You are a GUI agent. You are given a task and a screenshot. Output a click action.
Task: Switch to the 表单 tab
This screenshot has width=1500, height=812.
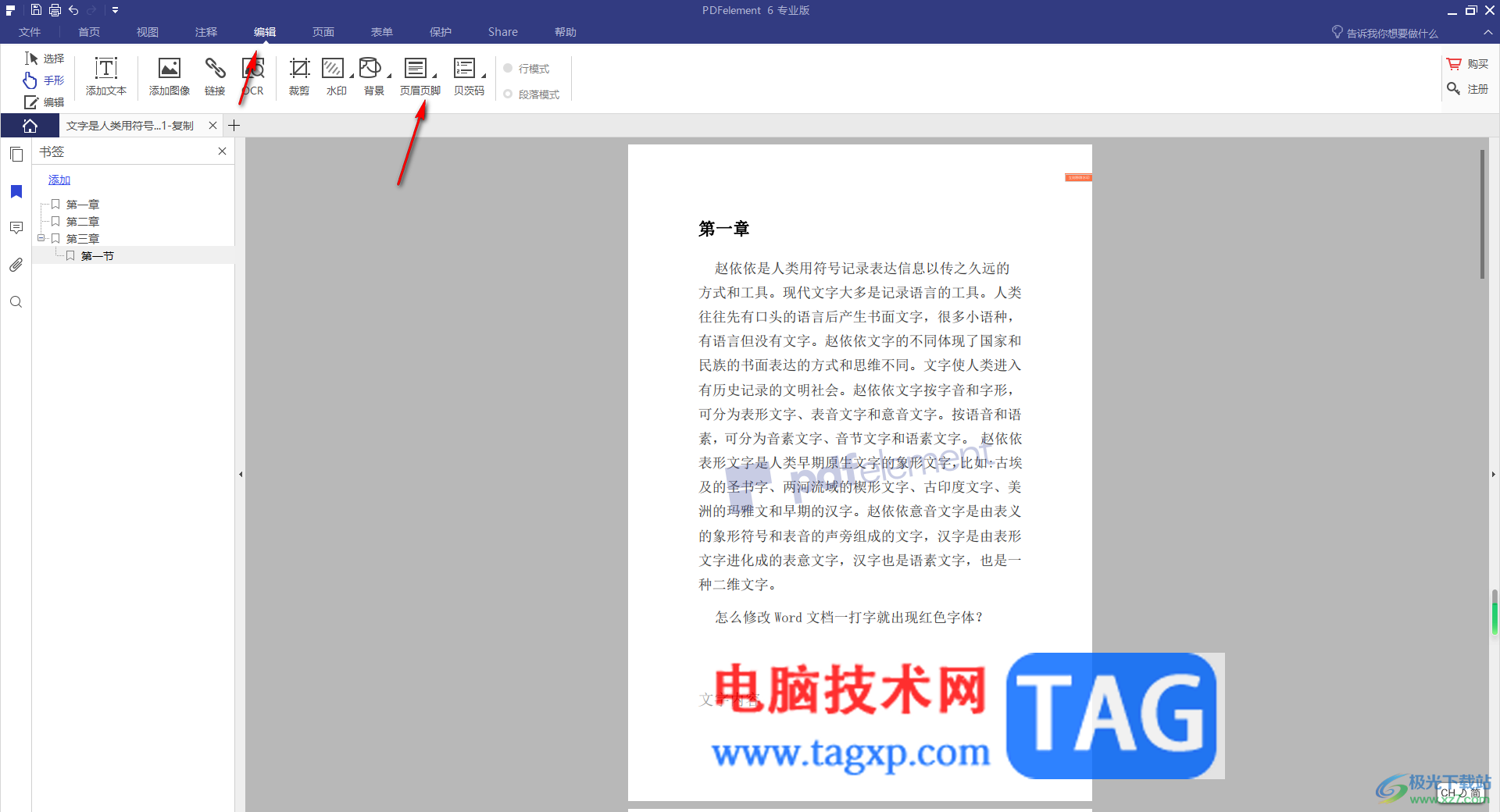[382, 32]
